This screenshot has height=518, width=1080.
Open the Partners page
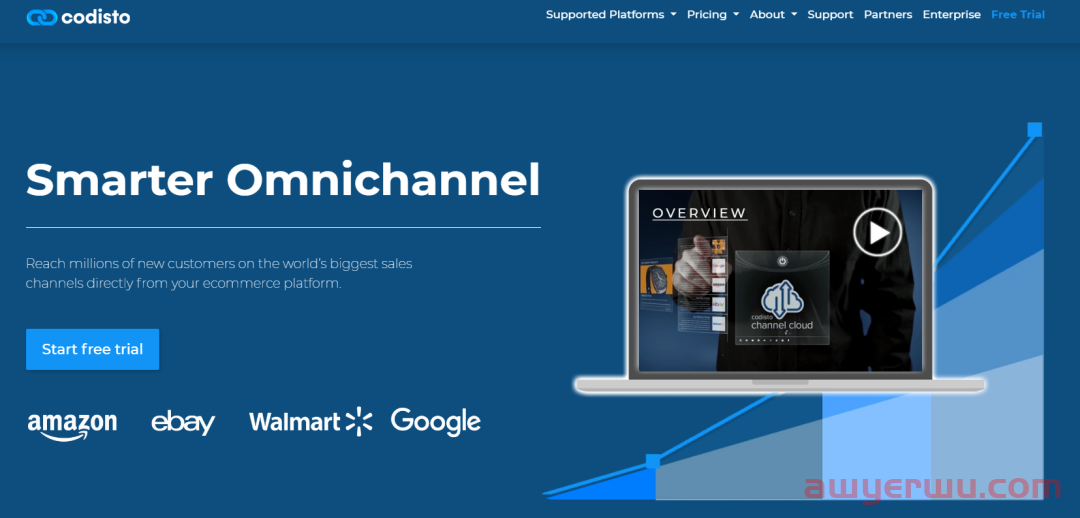tap(888, 14)
